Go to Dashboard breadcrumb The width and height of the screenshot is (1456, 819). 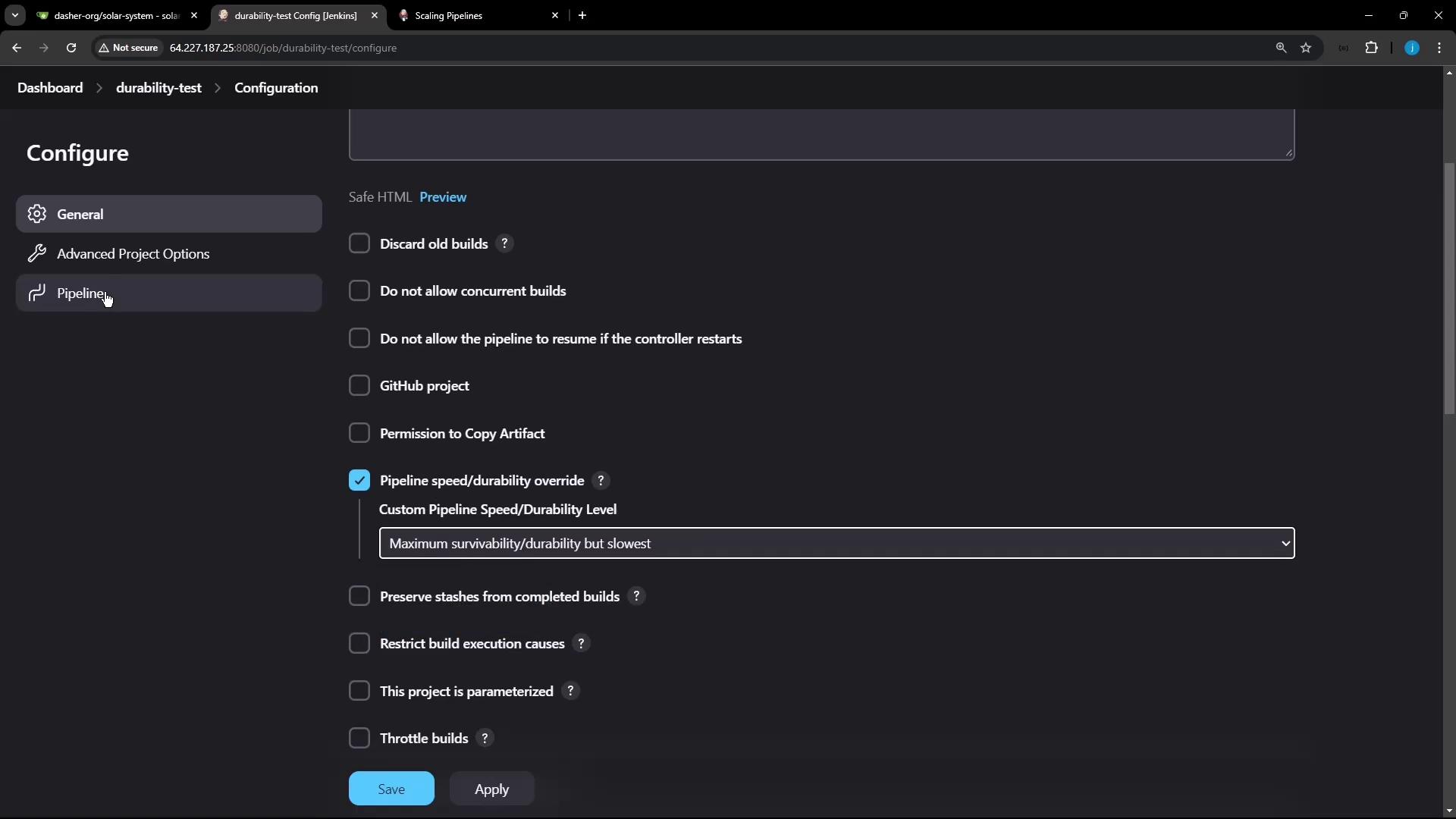50,88
